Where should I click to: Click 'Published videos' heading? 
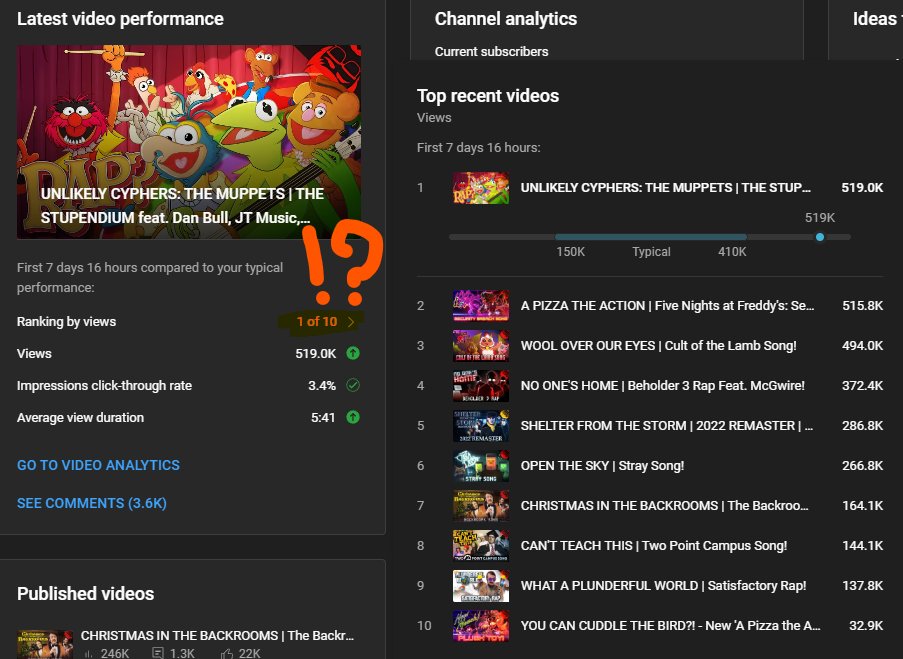click(85, 594)
